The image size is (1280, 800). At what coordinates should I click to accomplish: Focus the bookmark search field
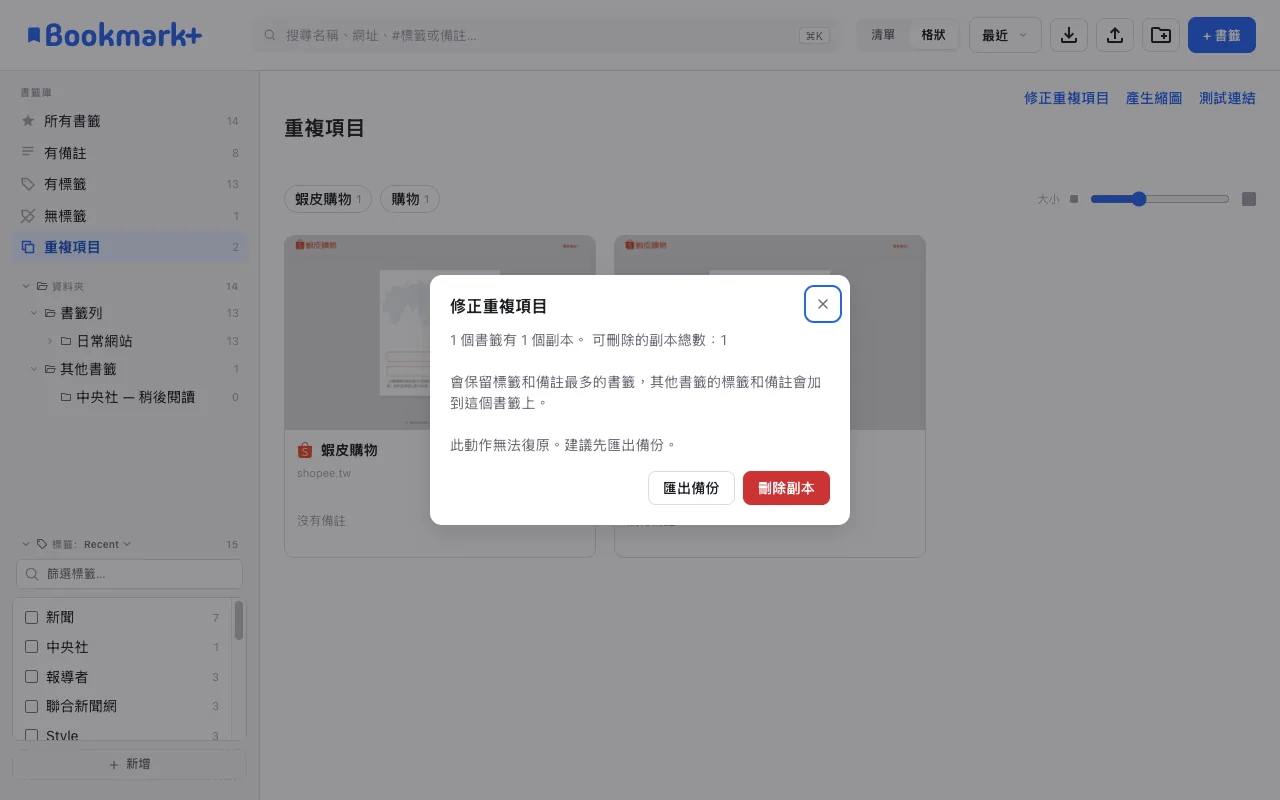click(x=546, y=35)
